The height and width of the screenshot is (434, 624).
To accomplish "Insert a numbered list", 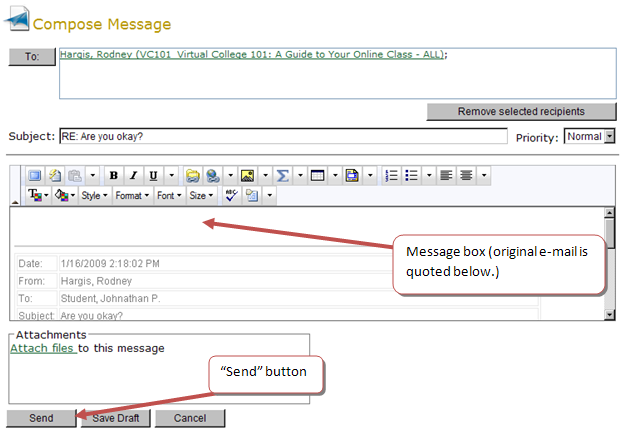I will pyautogui.click(x=392, y=175).
